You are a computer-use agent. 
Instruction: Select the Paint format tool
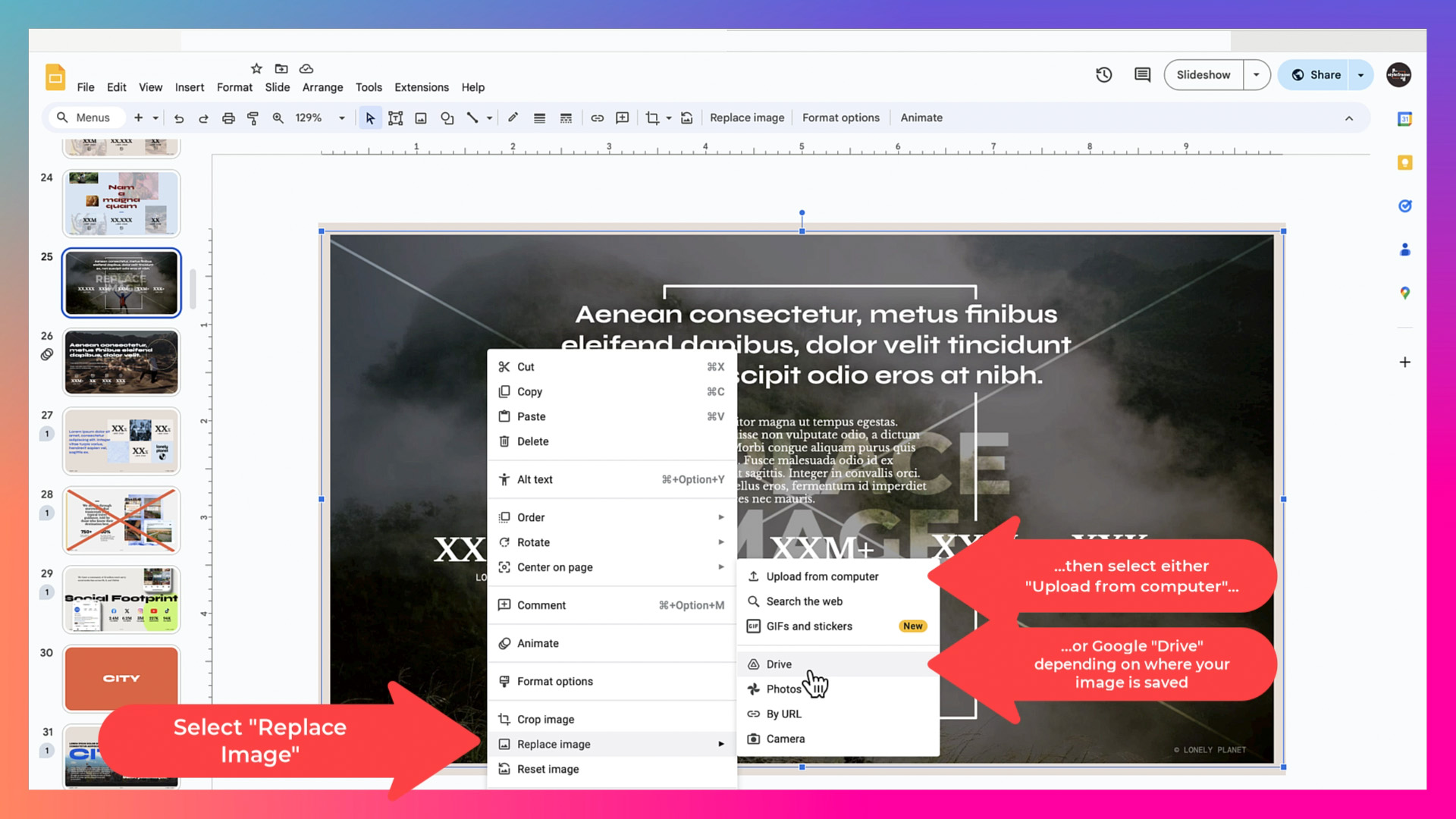pos(253,118)
